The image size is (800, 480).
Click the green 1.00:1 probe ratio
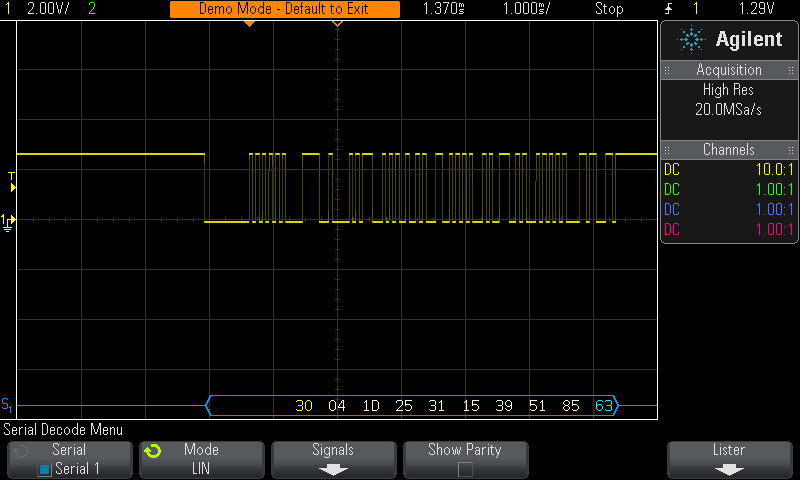coord(775,190)
